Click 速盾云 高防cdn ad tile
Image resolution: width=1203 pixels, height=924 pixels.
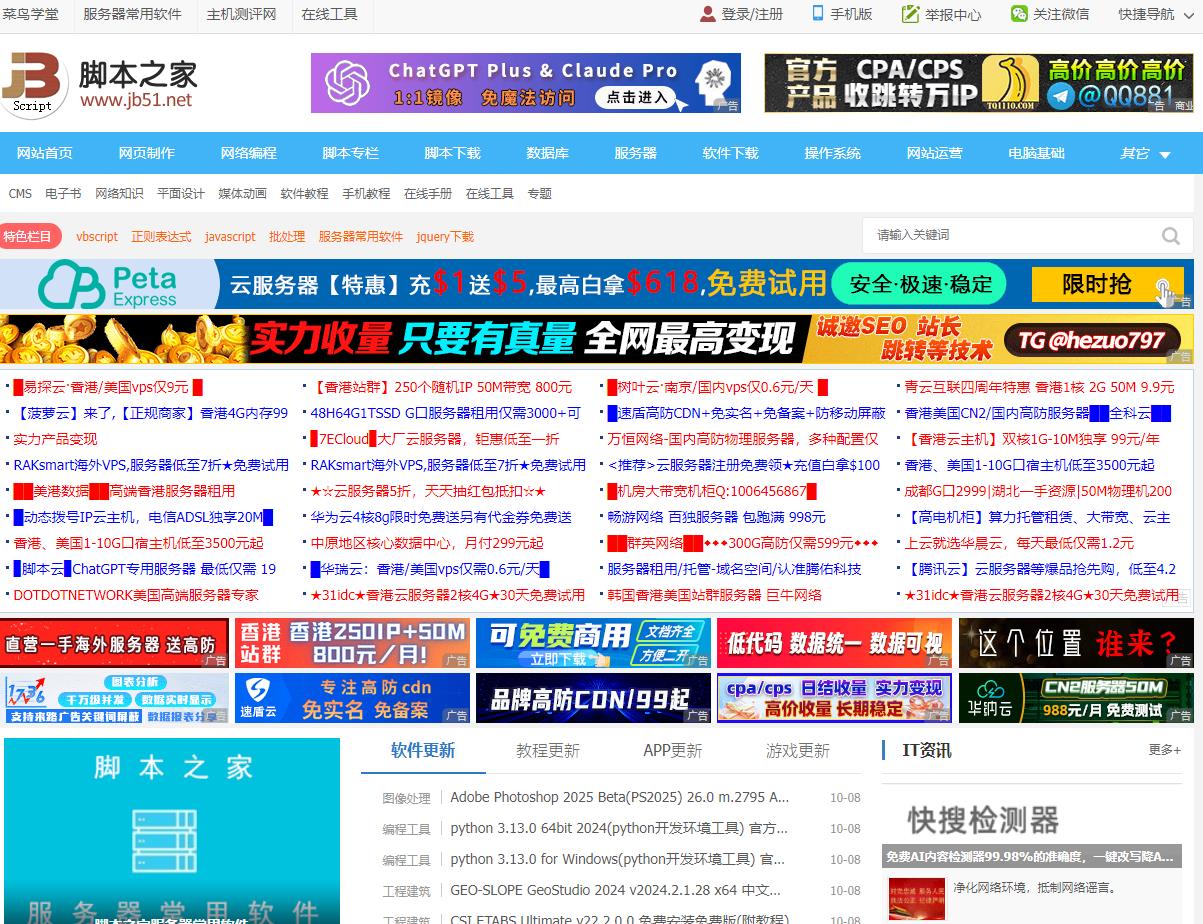pyautogui.click(x=352, y=698)
